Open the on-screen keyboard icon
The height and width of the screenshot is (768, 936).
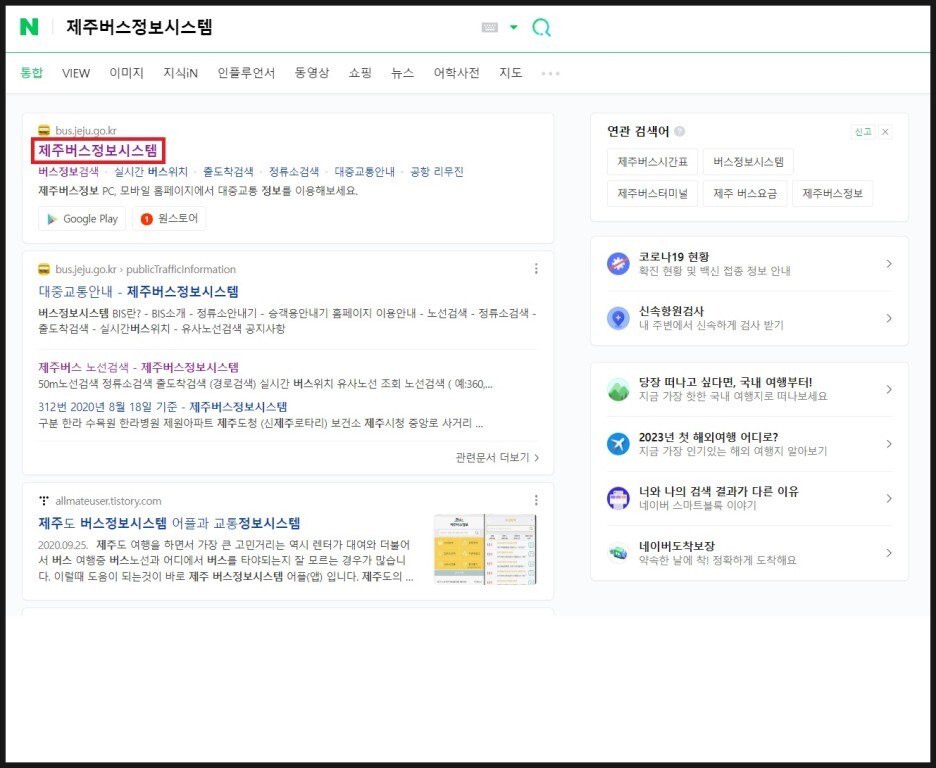point(489,27)
